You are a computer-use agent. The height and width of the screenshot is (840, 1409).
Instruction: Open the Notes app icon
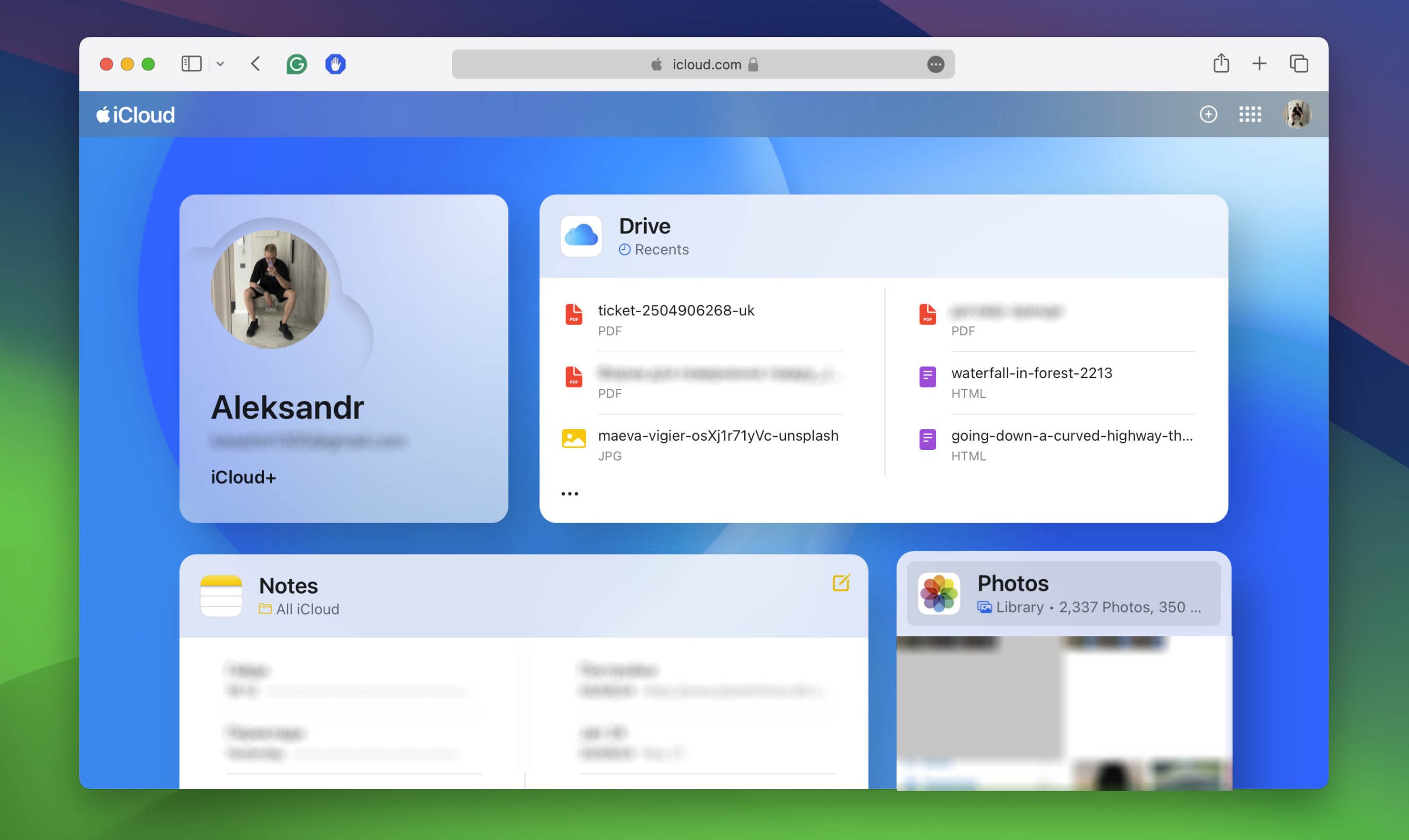pyautogui.click(x=221, y=595)
